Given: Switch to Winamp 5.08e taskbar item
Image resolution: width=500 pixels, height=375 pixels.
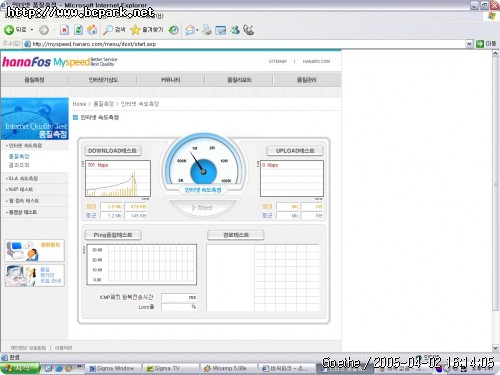Looking at the screenshot, I should [x=229, y=368].
